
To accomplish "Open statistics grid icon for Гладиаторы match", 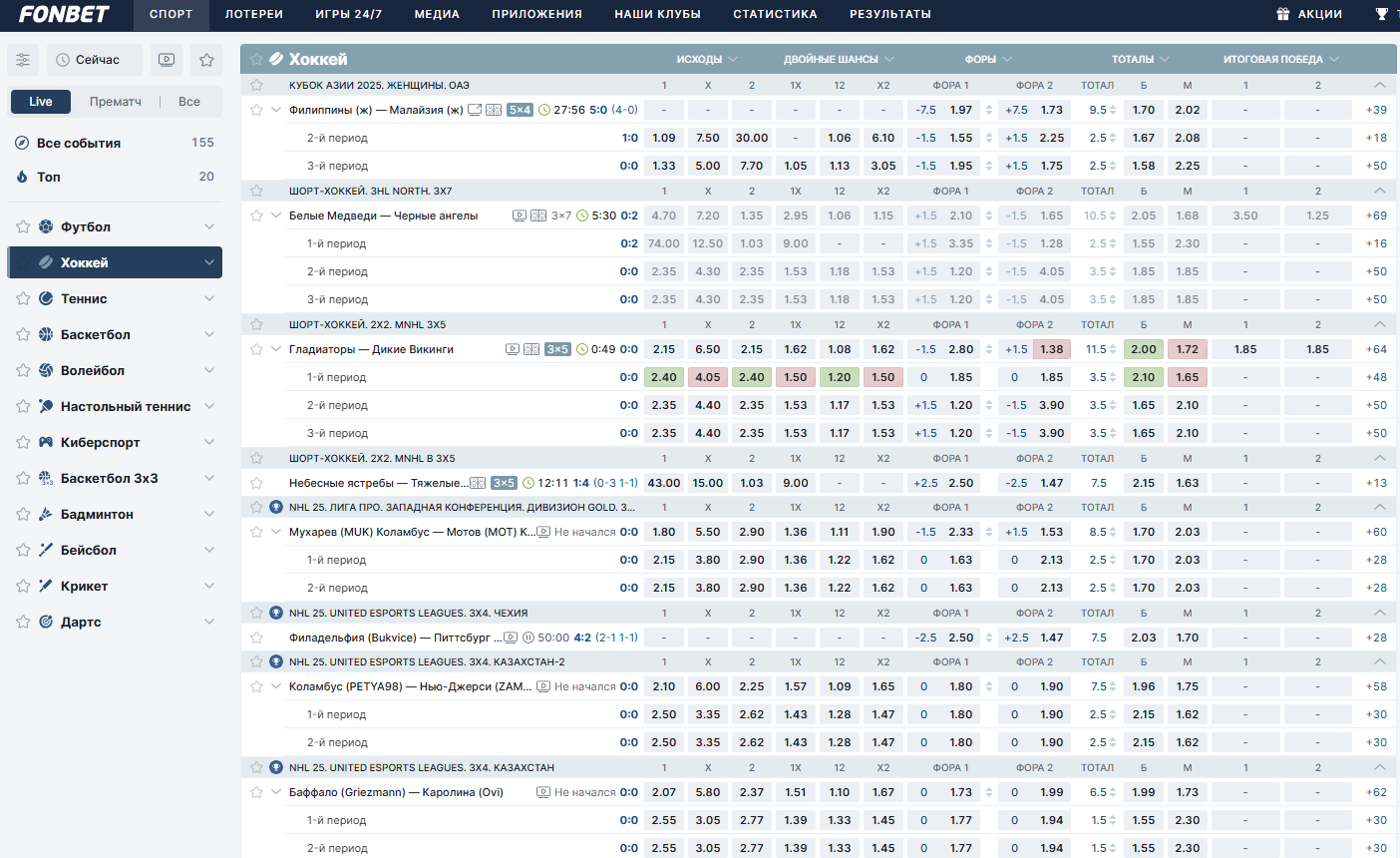I will click(531, 349).
